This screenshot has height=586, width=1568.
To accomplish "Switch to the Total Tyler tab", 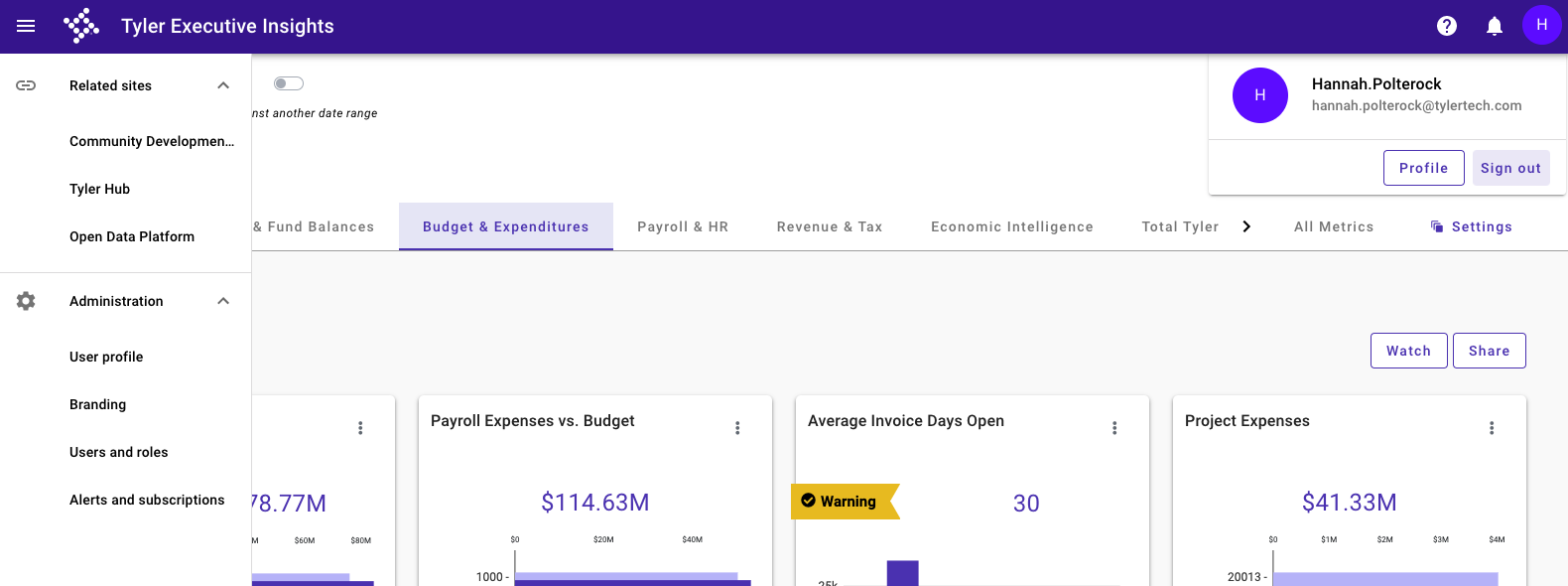I will tap(1180, 226).
